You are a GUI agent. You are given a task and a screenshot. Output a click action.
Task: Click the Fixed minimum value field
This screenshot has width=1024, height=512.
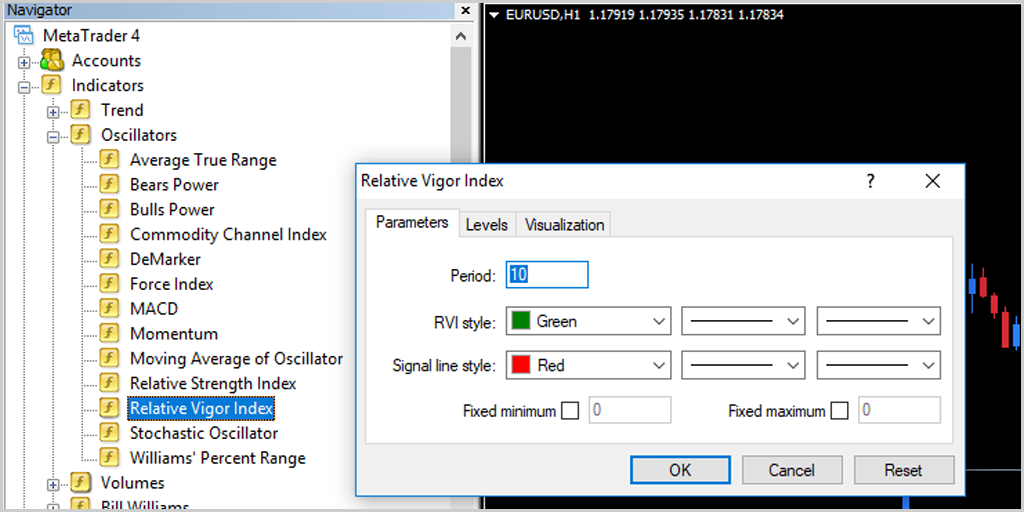(630, 411)
